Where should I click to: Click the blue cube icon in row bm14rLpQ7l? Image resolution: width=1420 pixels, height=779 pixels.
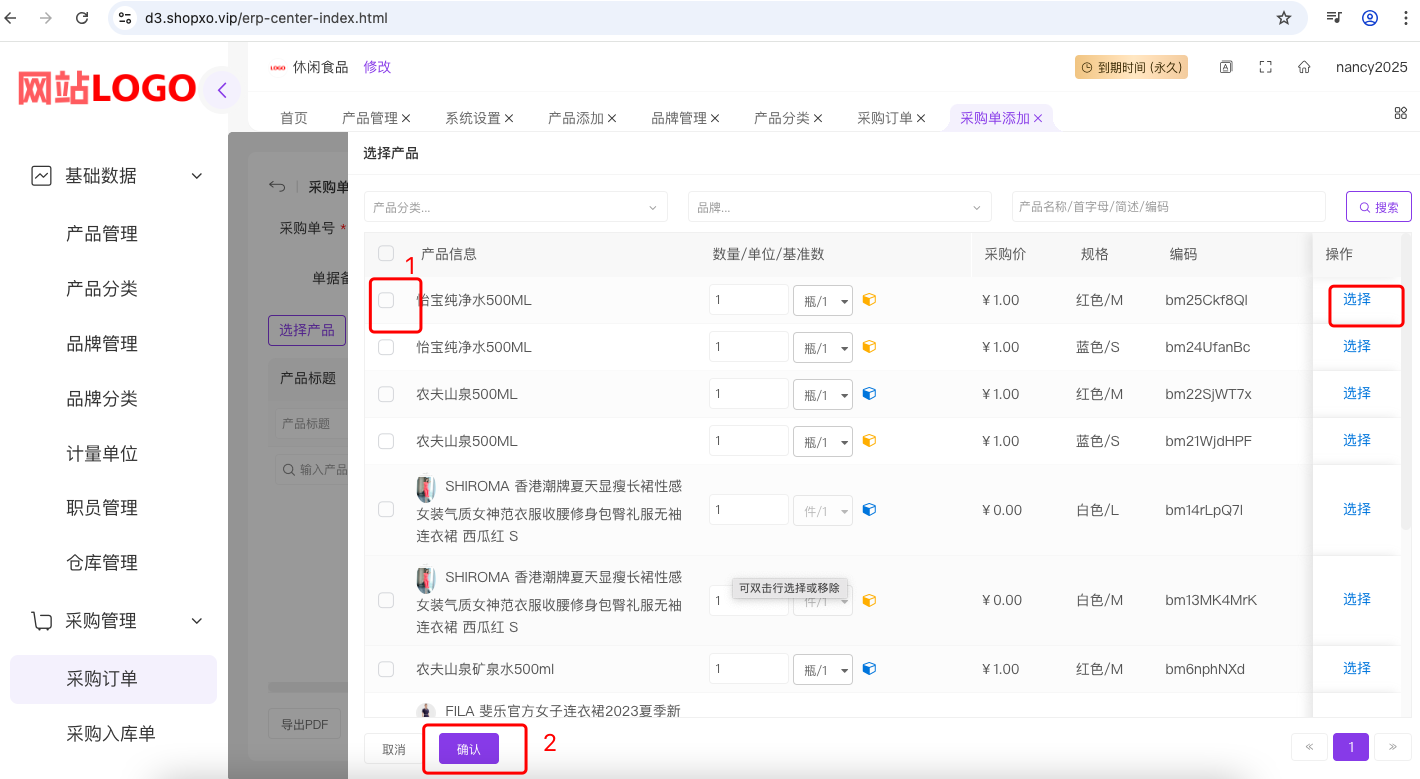tap(869, 510)
